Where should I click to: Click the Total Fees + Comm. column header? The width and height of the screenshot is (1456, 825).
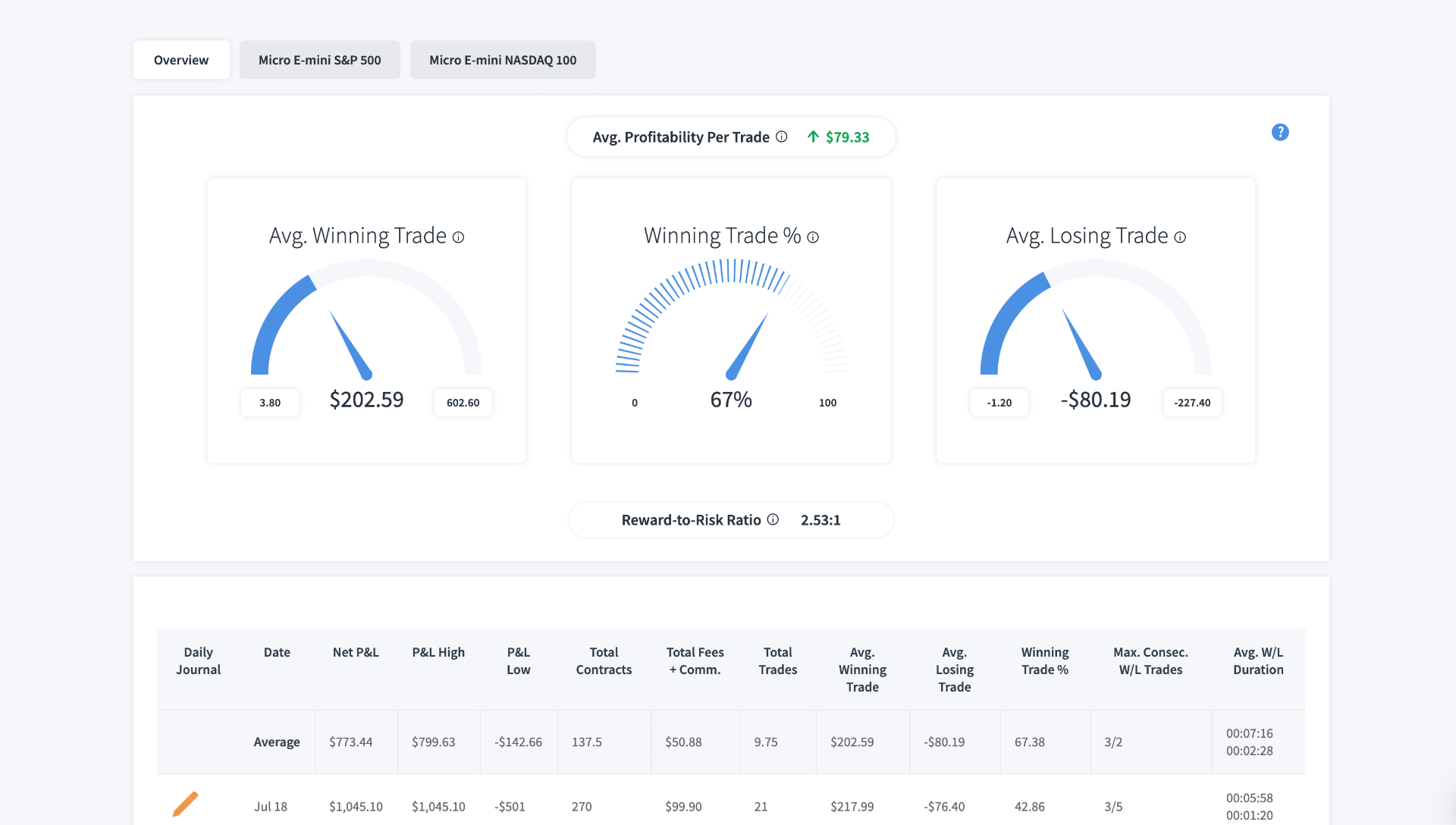[695, 660]
